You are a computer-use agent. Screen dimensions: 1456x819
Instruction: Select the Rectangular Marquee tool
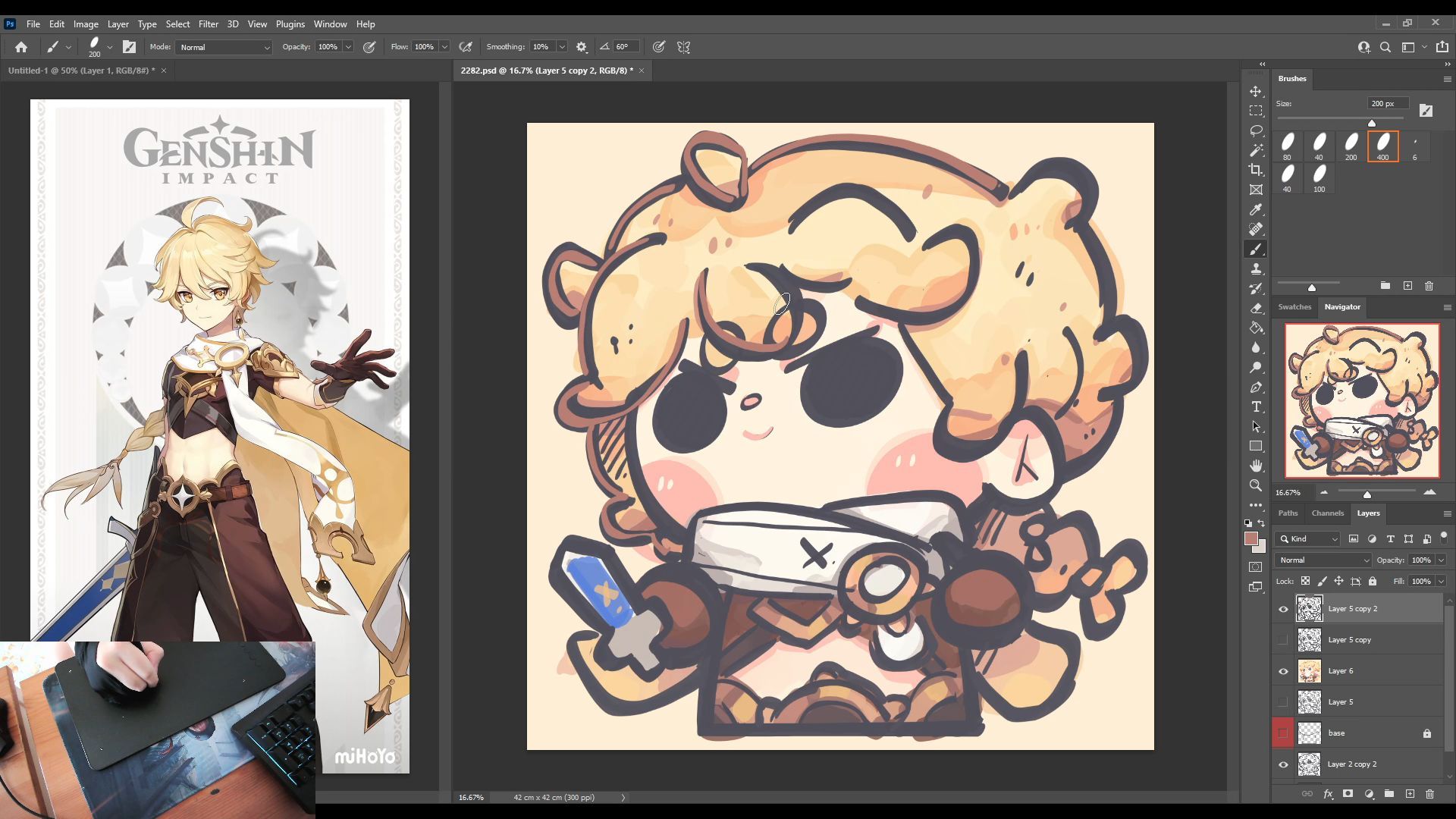pos(1256,111)
